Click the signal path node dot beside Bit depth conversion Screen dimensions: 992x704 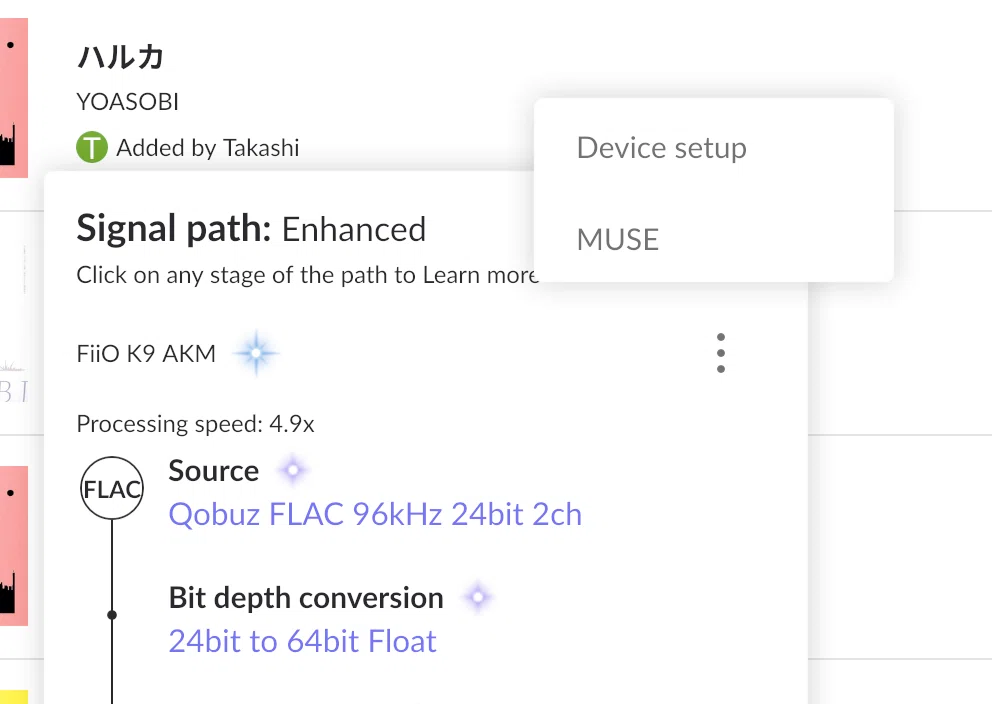tap(112, 615)
